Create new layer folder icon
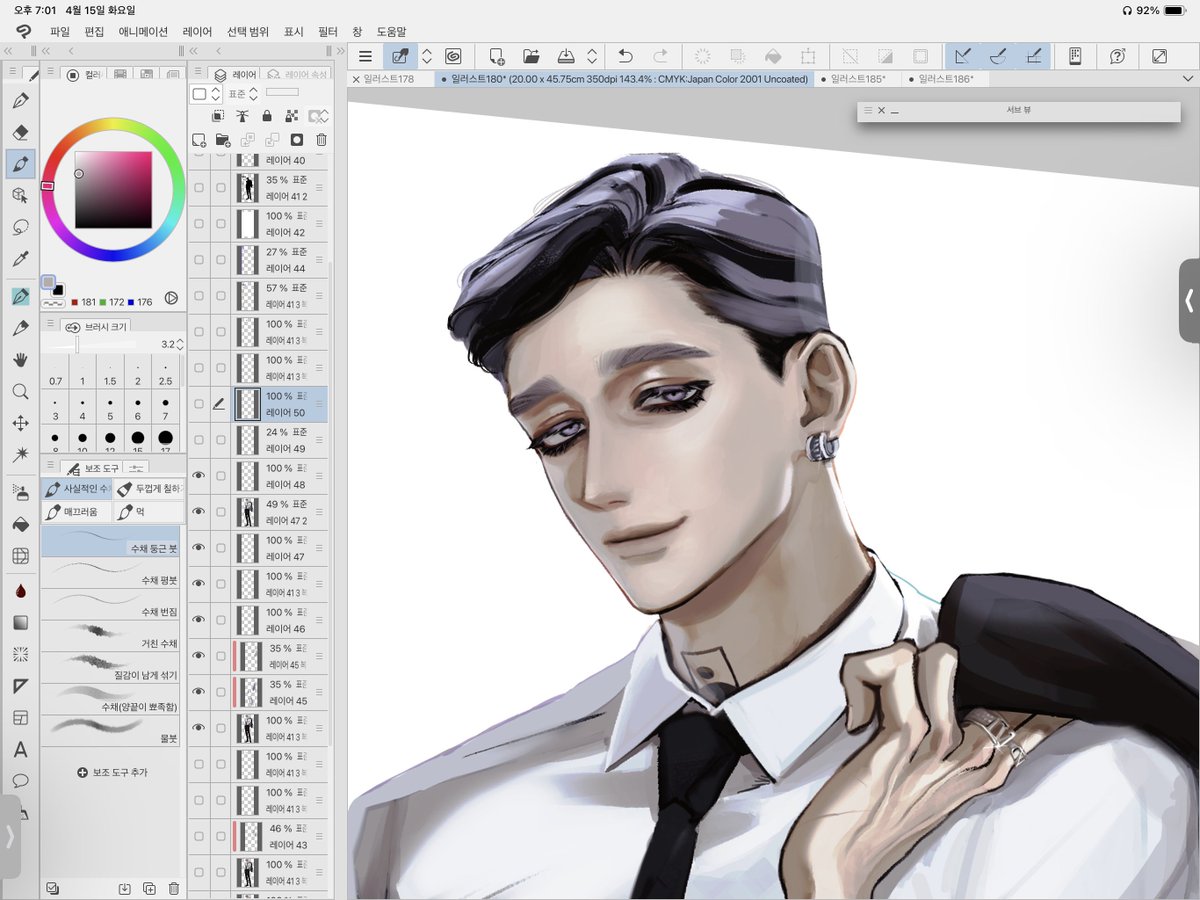Image resolution: width=1200 pixels, height=900 pixels. 223,140
